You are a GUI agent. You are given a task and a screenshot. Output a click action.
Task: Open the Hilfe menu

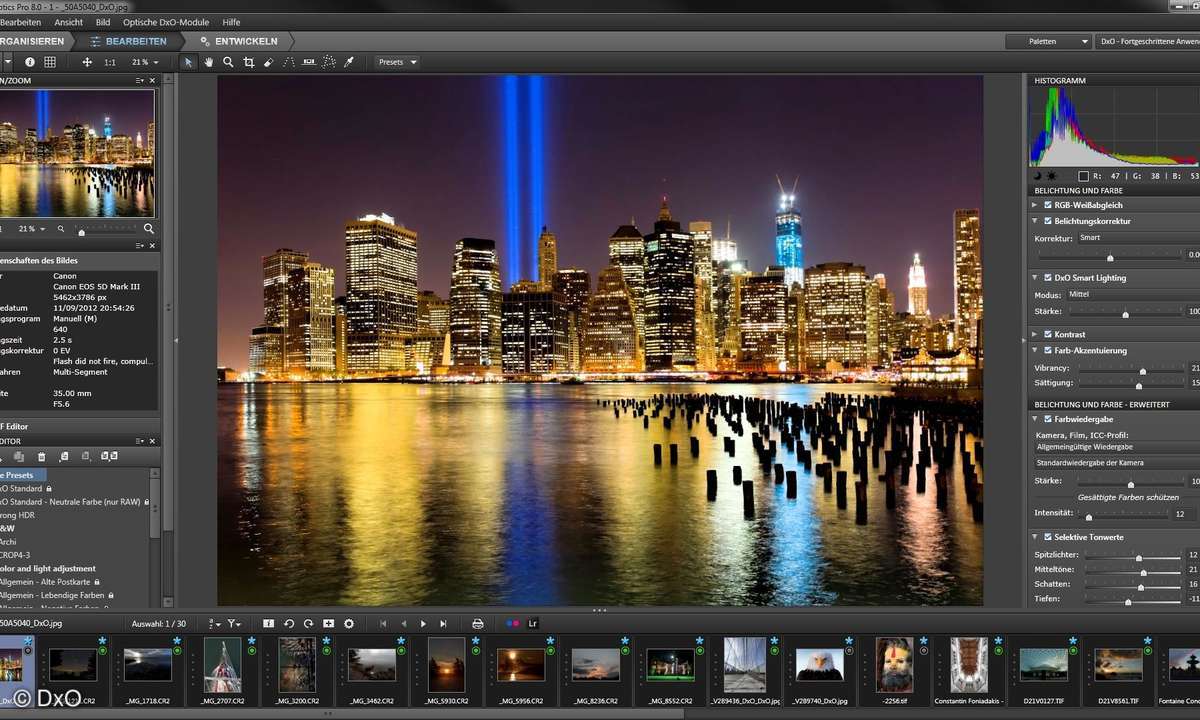[x=231, y=22]
